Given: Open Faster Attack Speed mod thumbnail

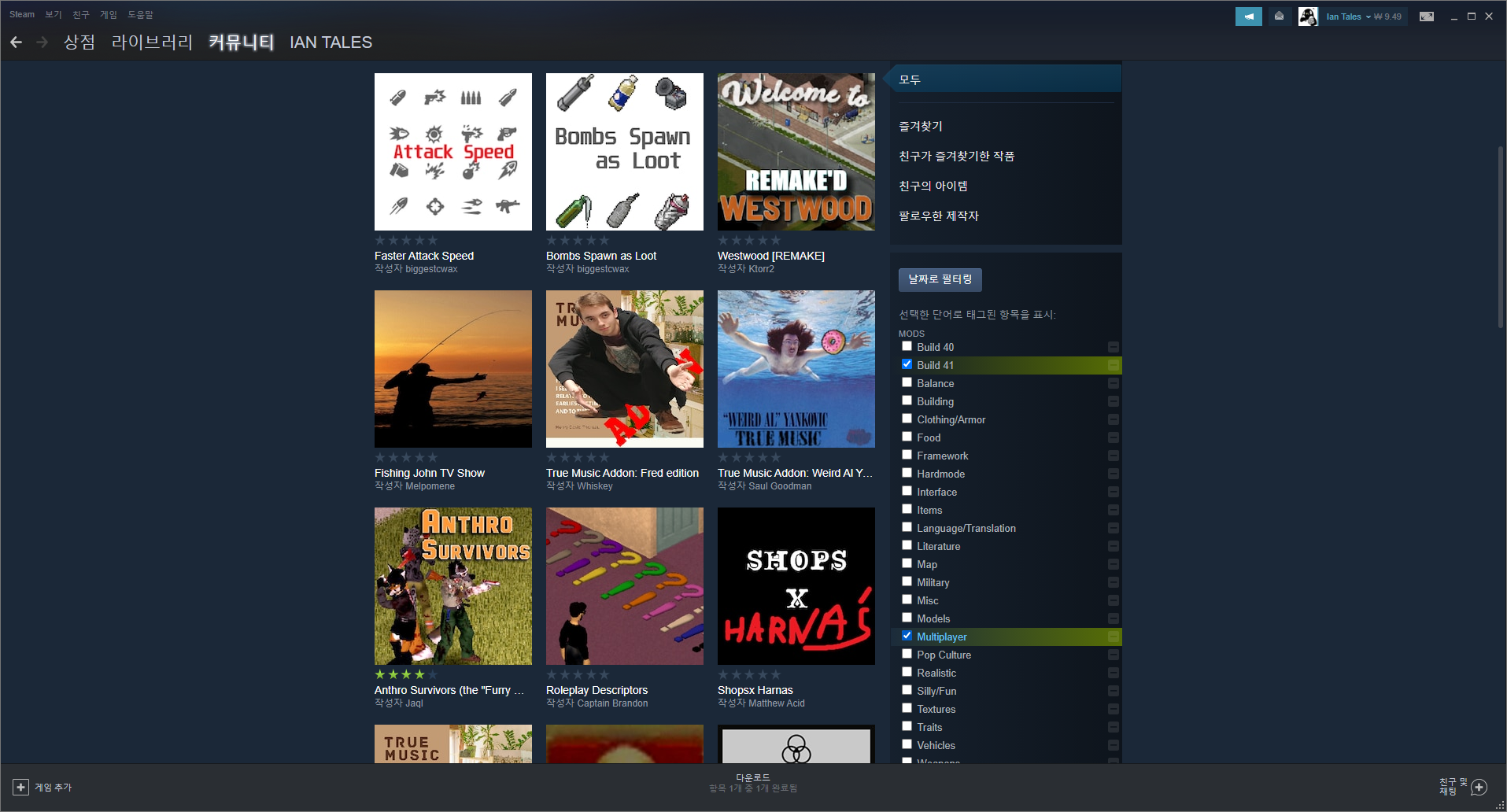Looking at the screenshot, I should [453, 152].
